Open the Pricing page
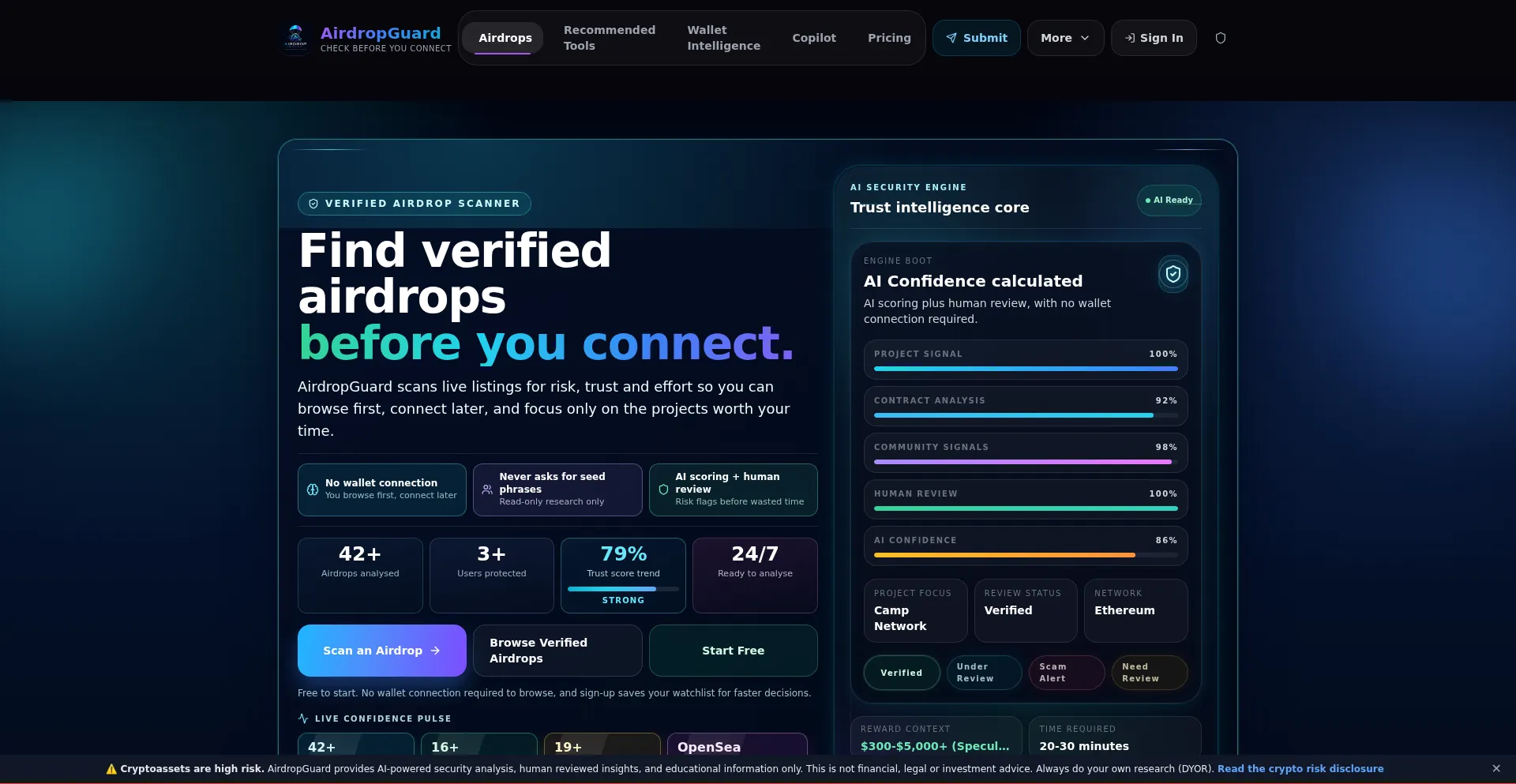The height and width of the screenshot is (784, 1516). pos(889,38)
